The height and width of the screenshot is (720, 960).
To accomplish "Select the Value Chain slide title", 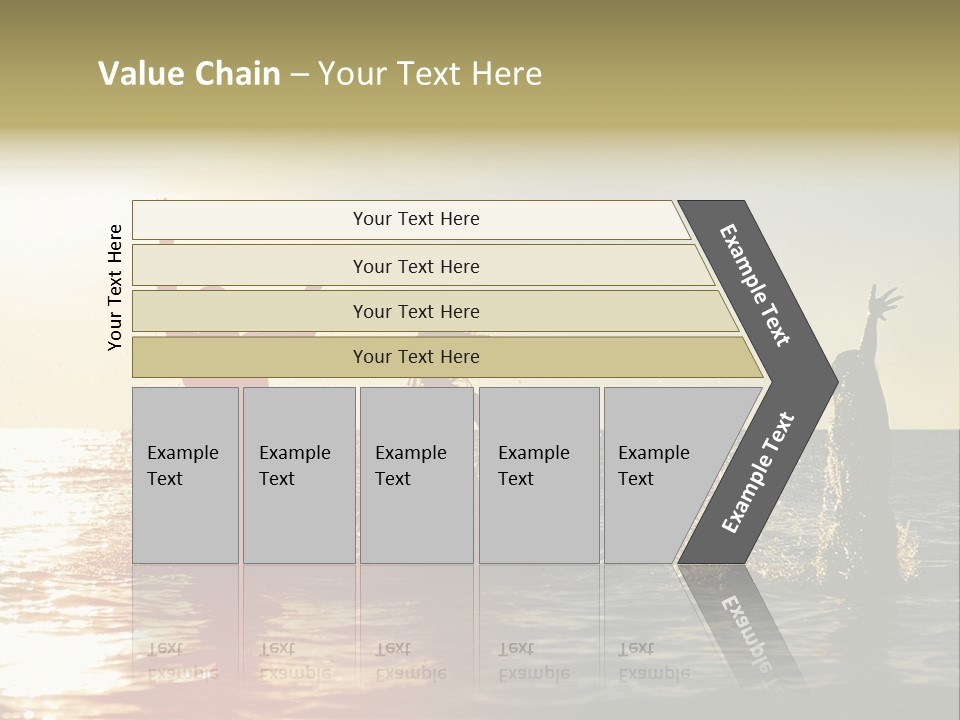I will point(320,73).
